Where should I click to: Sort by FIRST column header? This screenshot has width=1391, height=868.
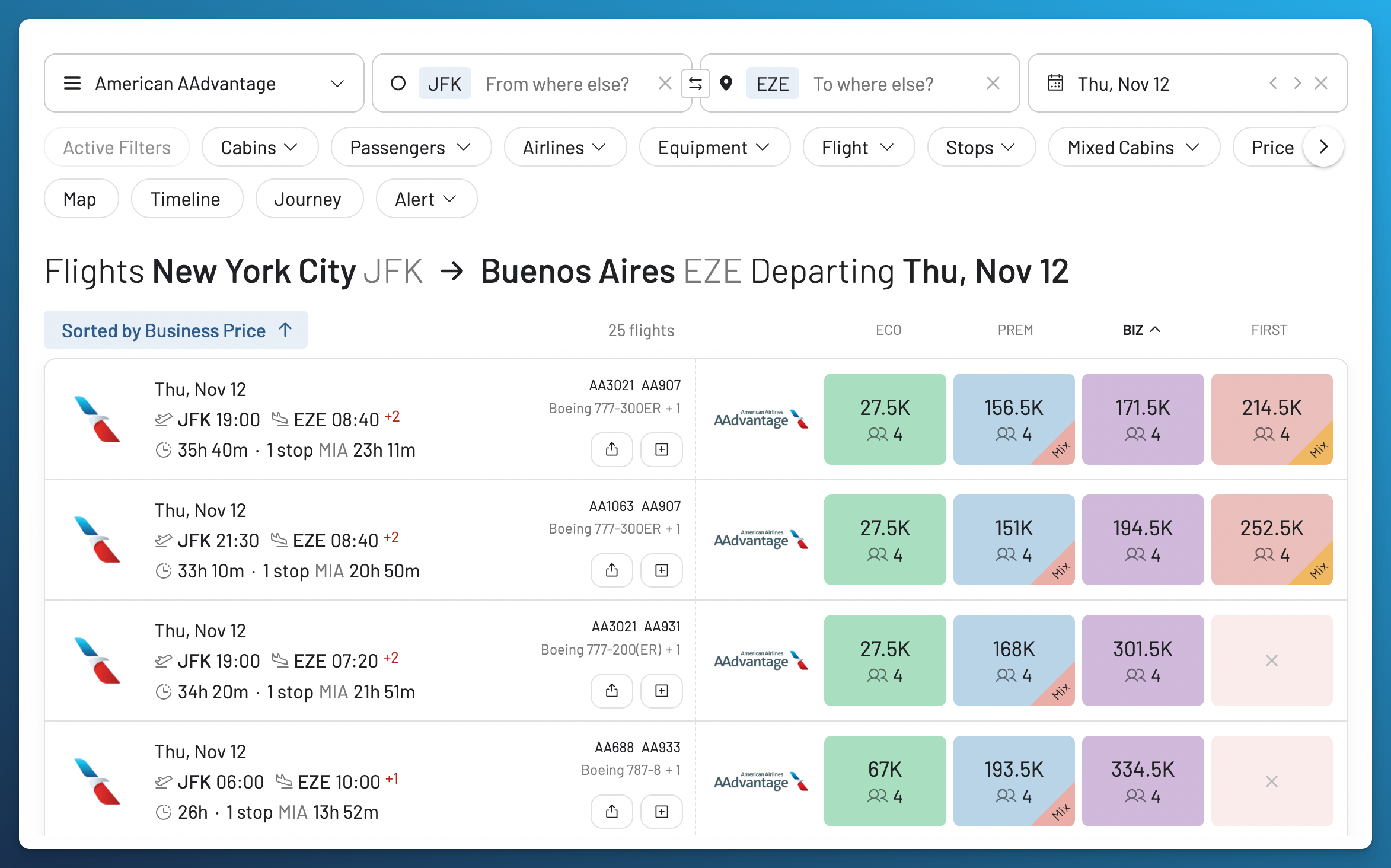tap(1269, 330)
